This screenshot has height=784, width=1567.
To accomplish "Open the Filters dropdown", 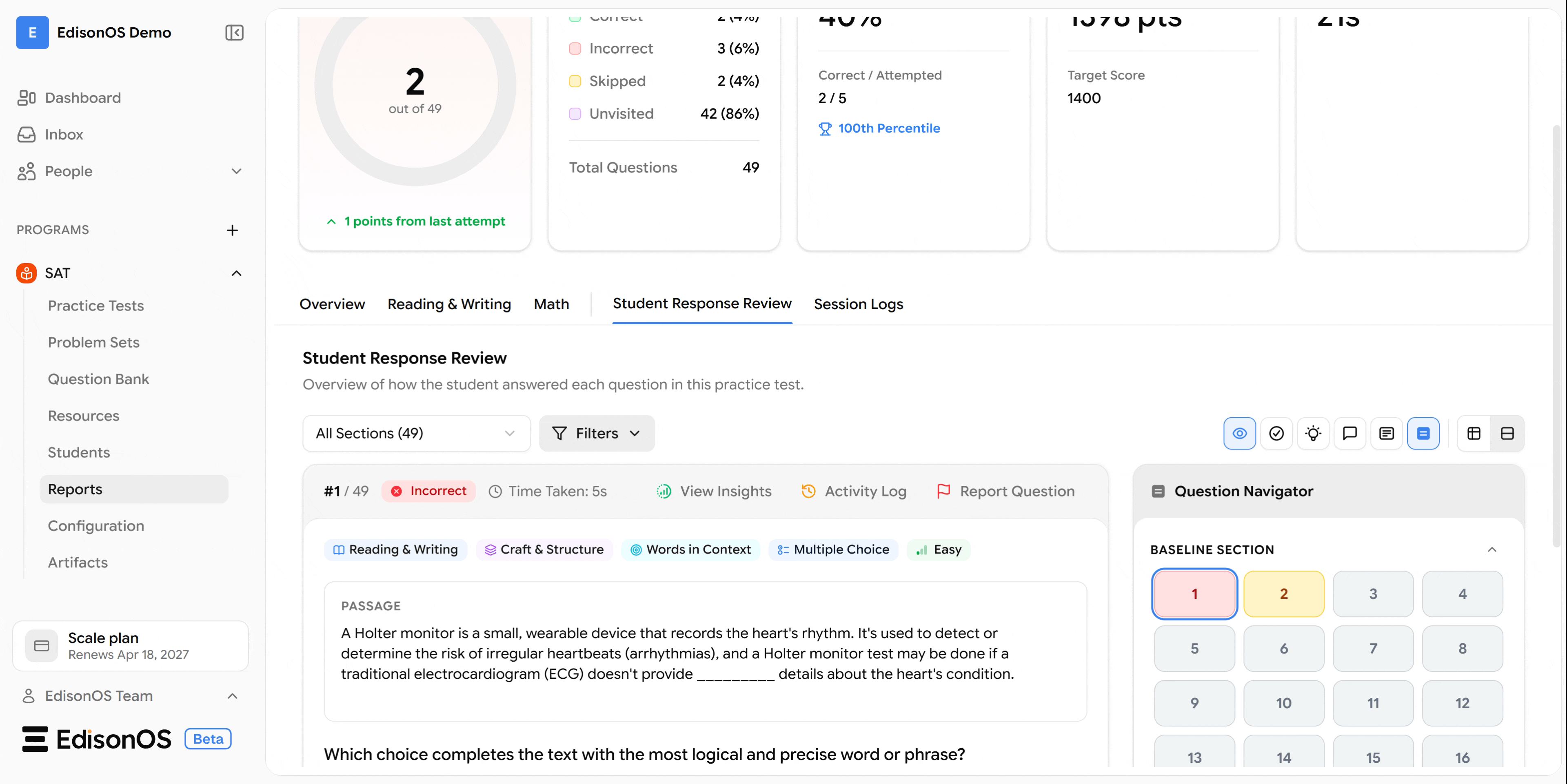I will click(x=596, y=433).
